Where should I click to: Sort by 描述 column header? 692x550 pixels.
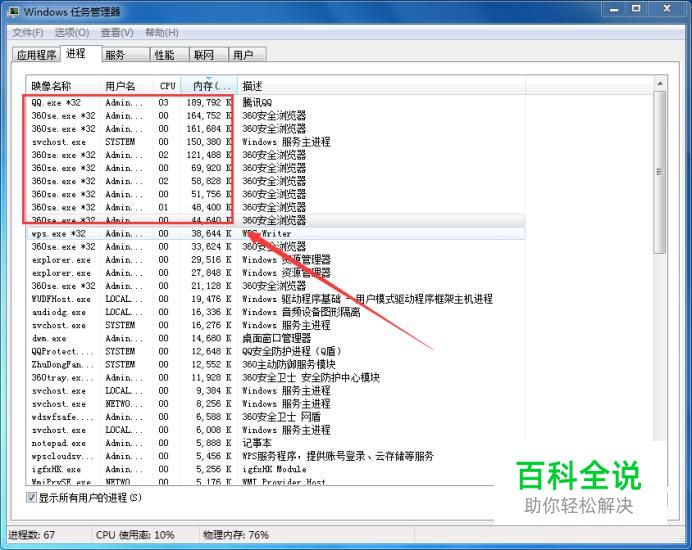click(381, 86)
